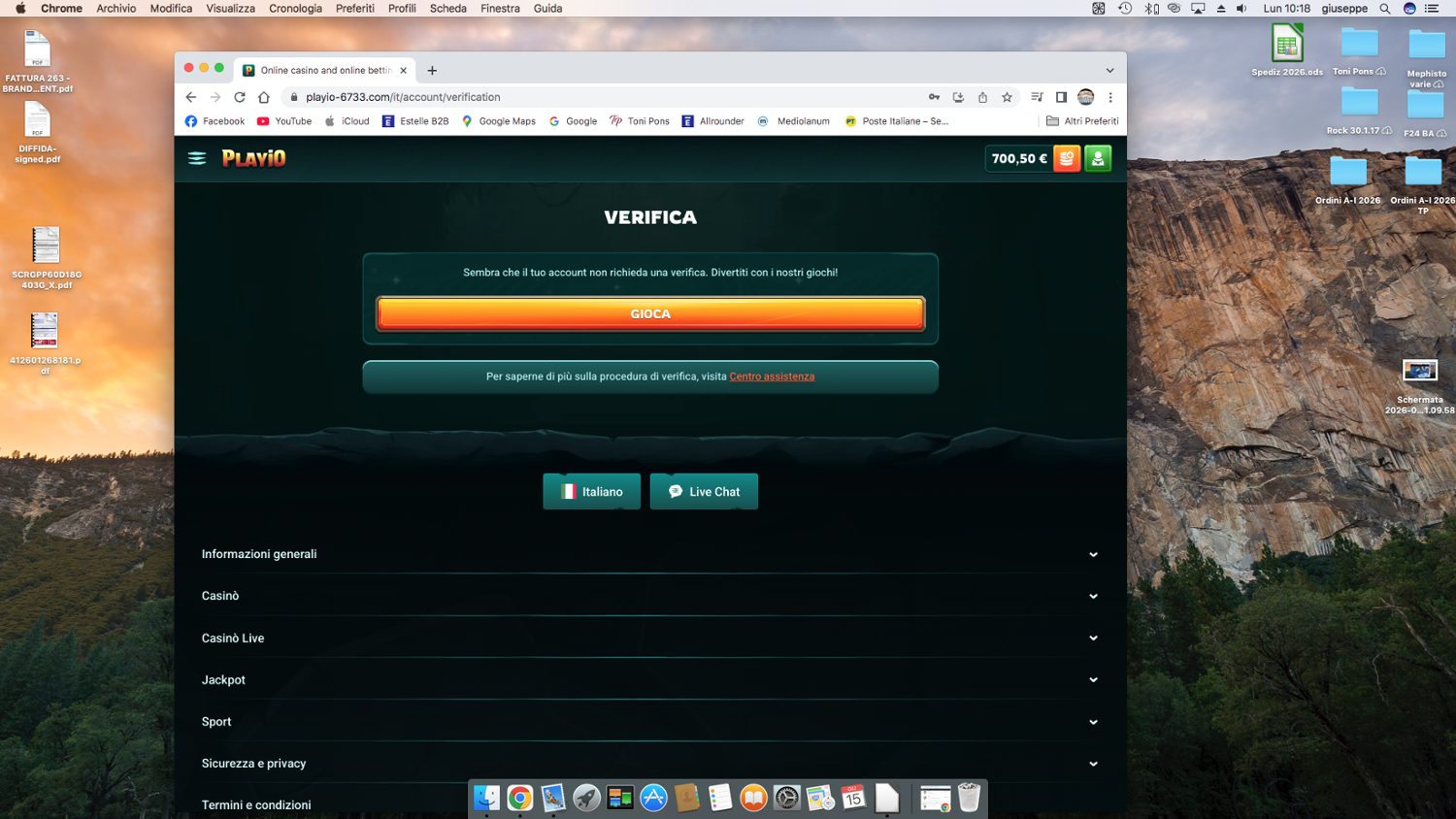Bookmark this page with the star icon
This screenshot has width=1456, height=819.
point(1007,97)
